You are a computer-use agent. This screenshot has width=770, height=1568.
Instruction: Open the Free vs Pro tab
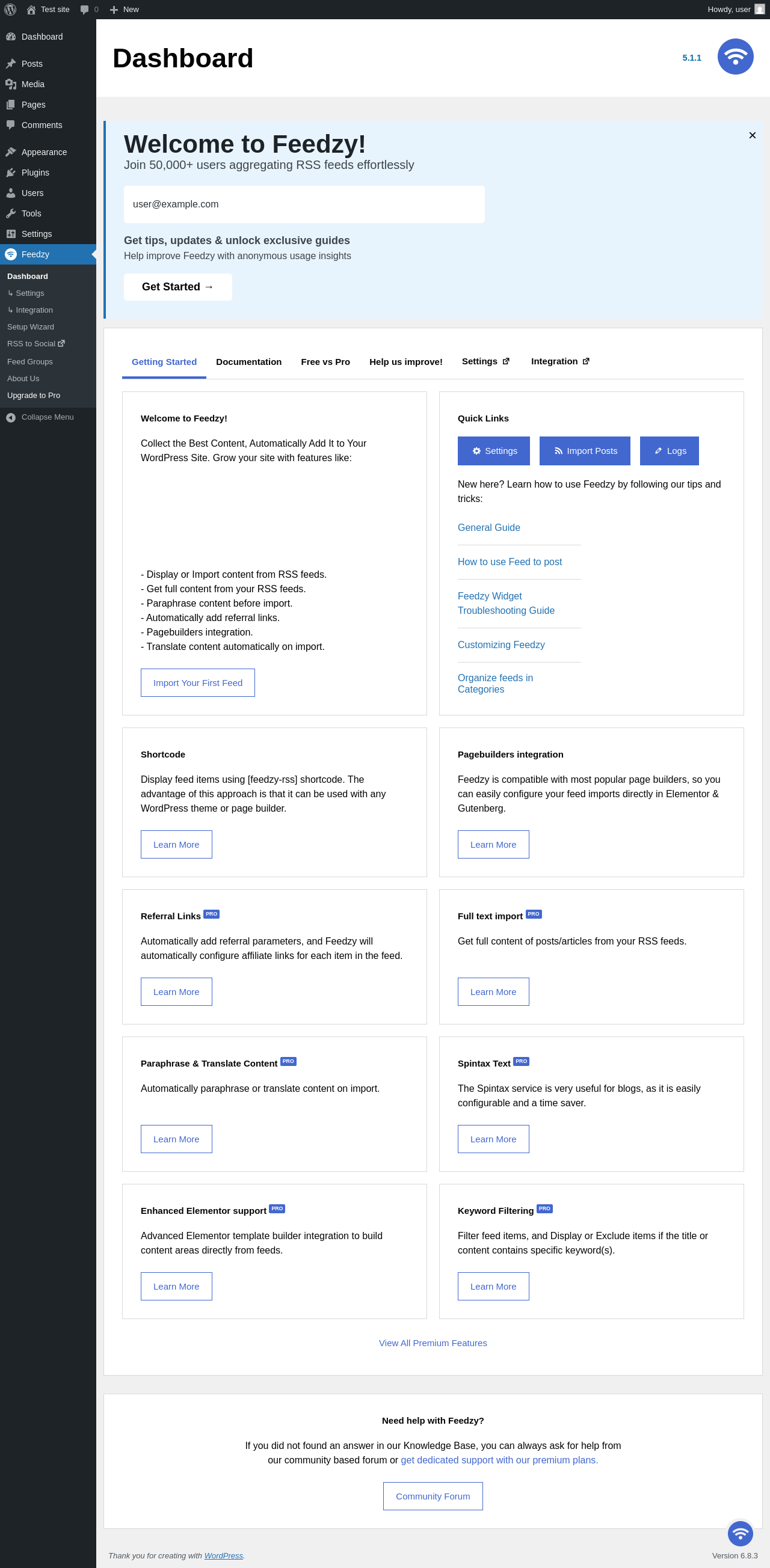pos(325,361)
